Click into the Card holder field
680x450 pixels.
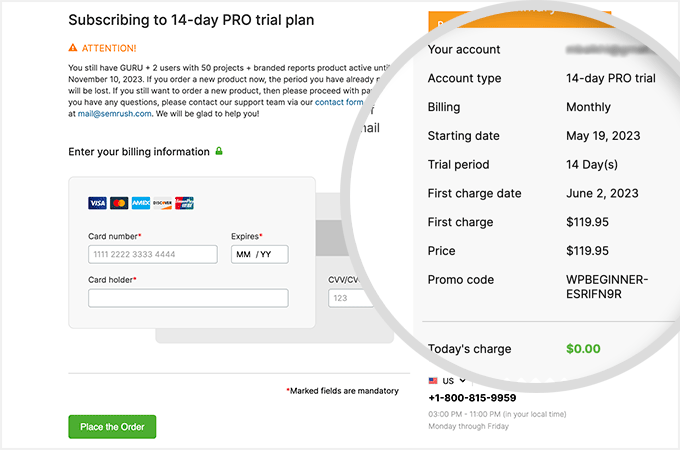188,298
